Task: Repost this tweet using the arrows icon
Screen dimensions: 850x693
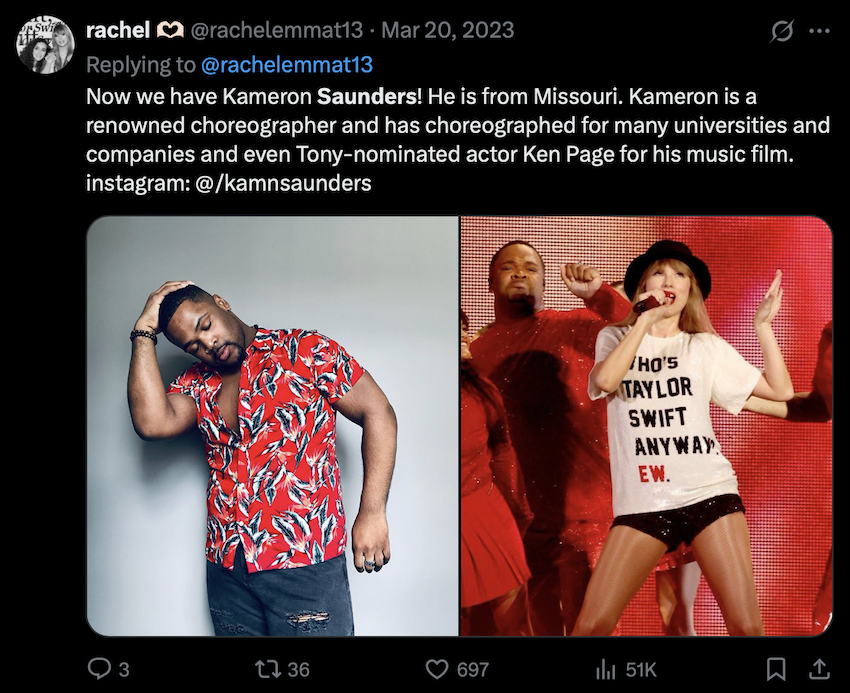Action: pyautogui.click(x=263, y=669)
